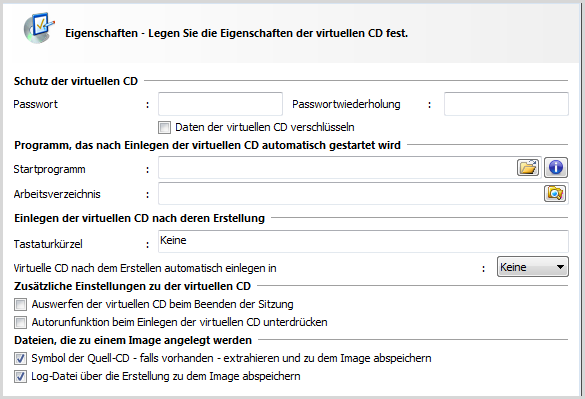Disable 'Log-Datei über die Erstellung' checkbox
585x399 pixels.
pos(21,376)
